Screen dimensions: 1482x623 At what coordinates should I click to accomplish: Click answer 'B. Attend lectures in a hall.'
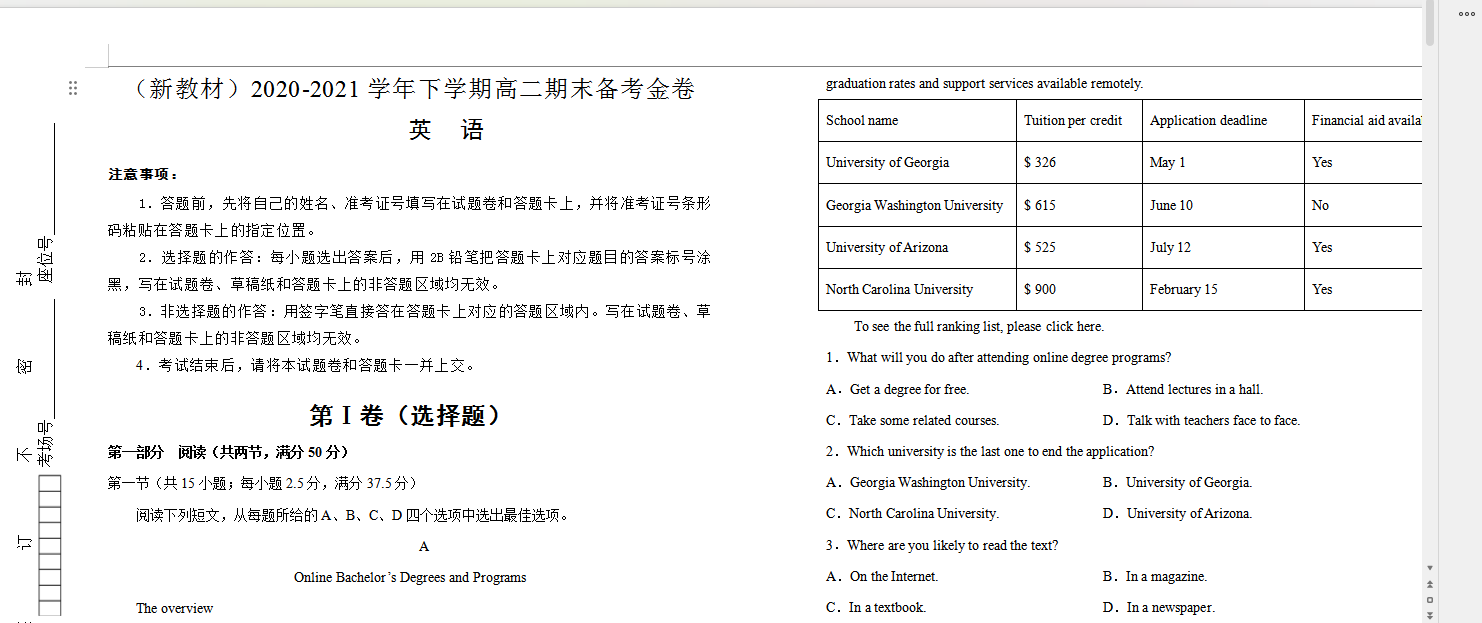(1182, 389)
